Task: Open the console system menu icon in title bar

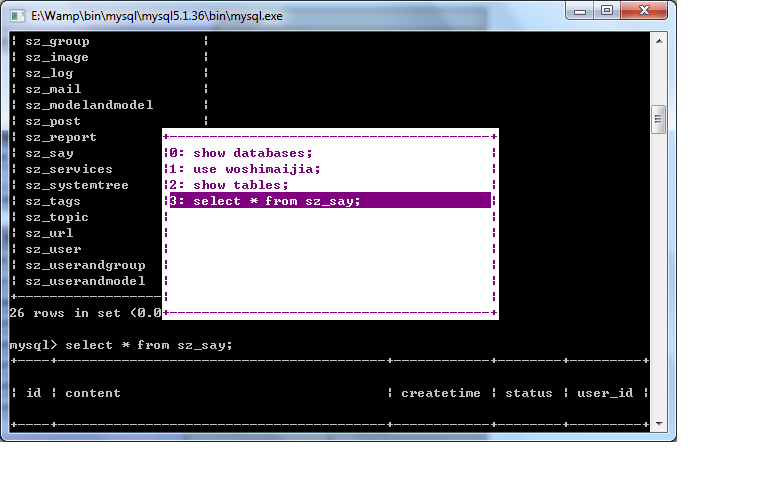Action: click(16, 11)
